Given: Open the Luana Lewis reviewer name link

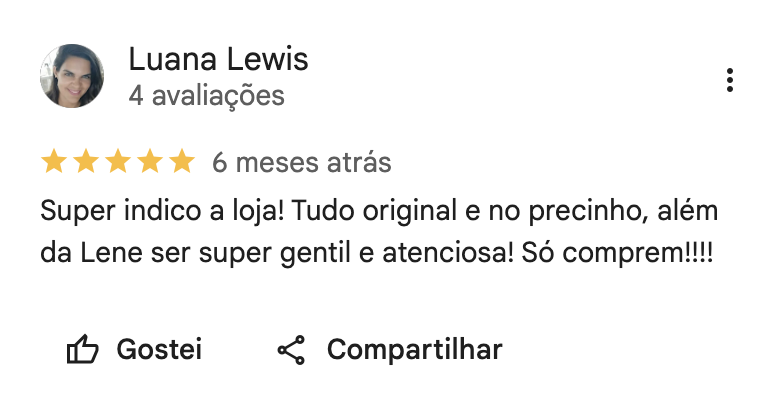Looking at the screenshot, I should point(218,59).
